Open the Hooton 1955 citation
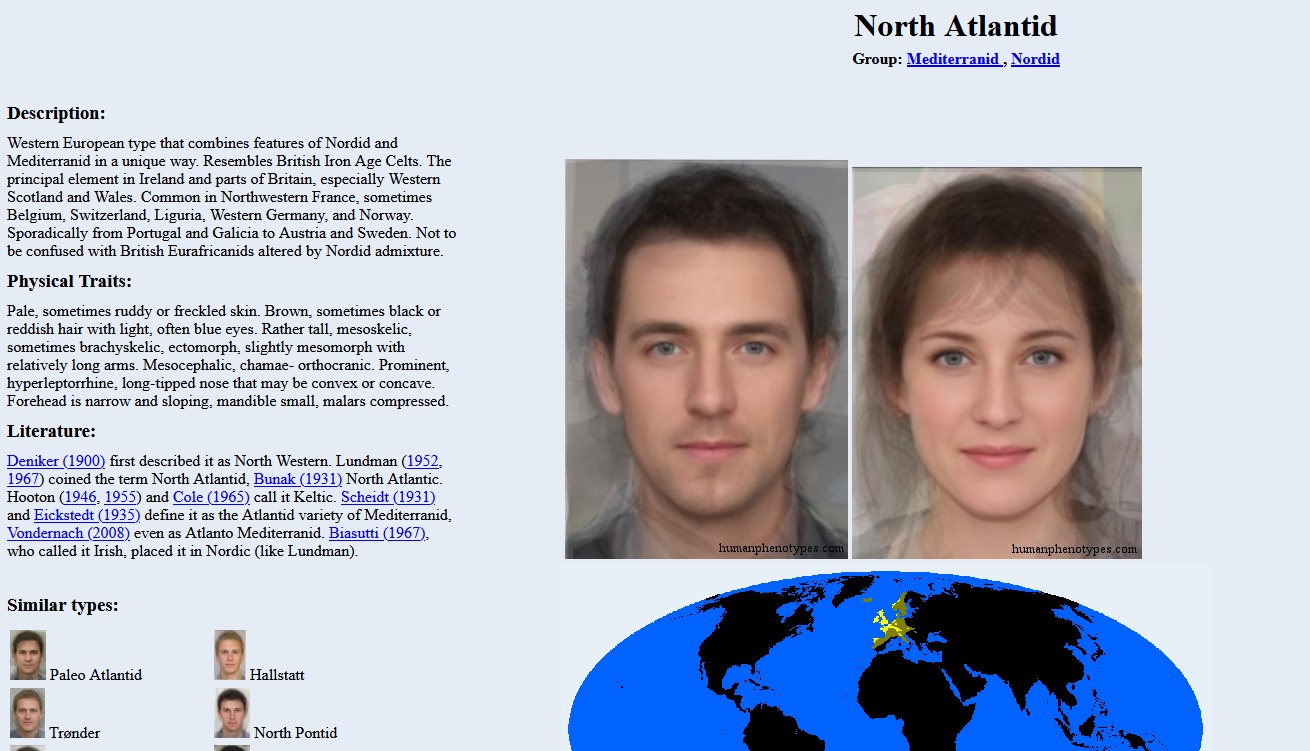The height and width of the screenshot is (751, 1310). coord(119,497)
